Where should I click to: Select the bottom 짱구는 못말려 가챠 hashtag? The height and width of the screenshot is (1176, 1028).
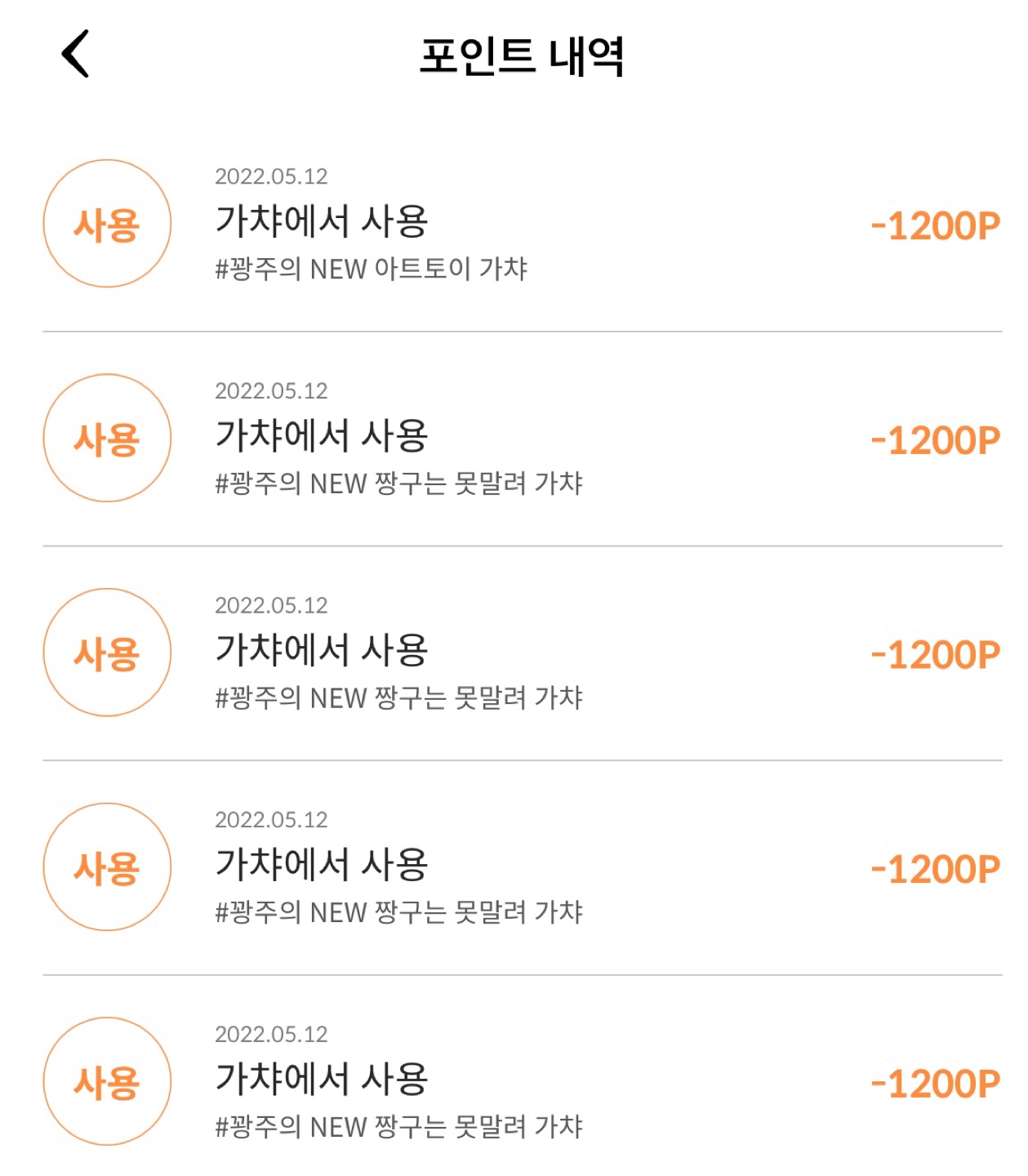click(x=398, y=1127)
